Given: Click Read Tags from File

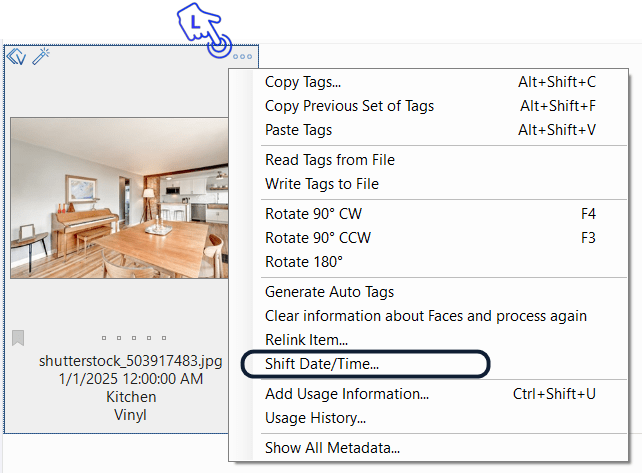Looking at the screenshot, I should 329,160.
